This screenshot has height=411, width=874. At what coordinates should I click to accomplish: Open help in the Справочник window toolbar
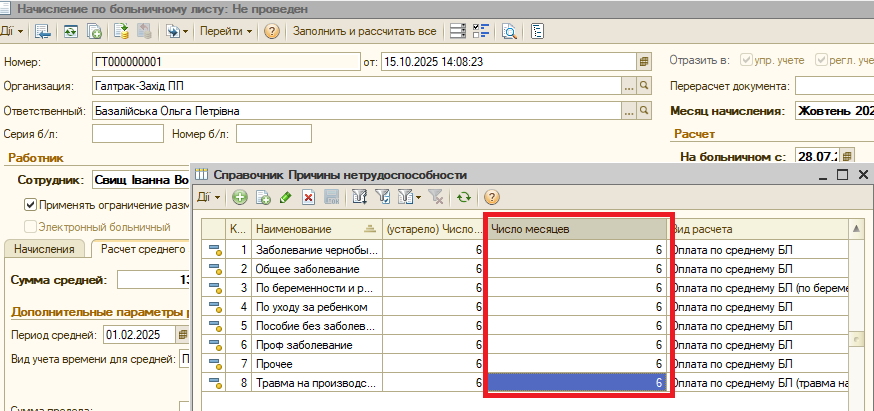tap(492, 198)
